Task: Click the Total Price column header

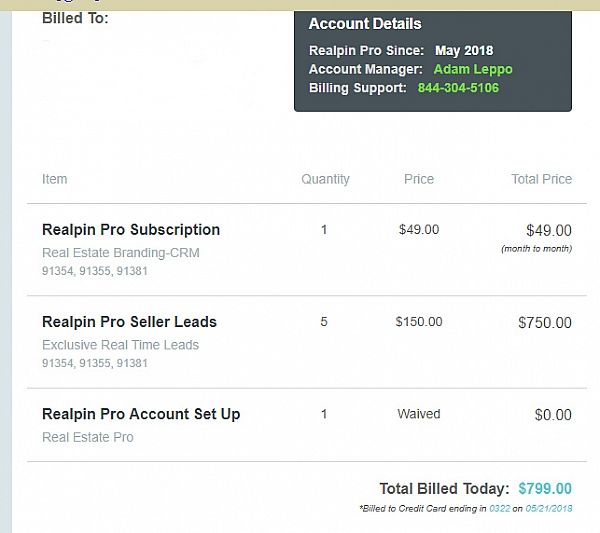Action: click(x=541, y=179)
